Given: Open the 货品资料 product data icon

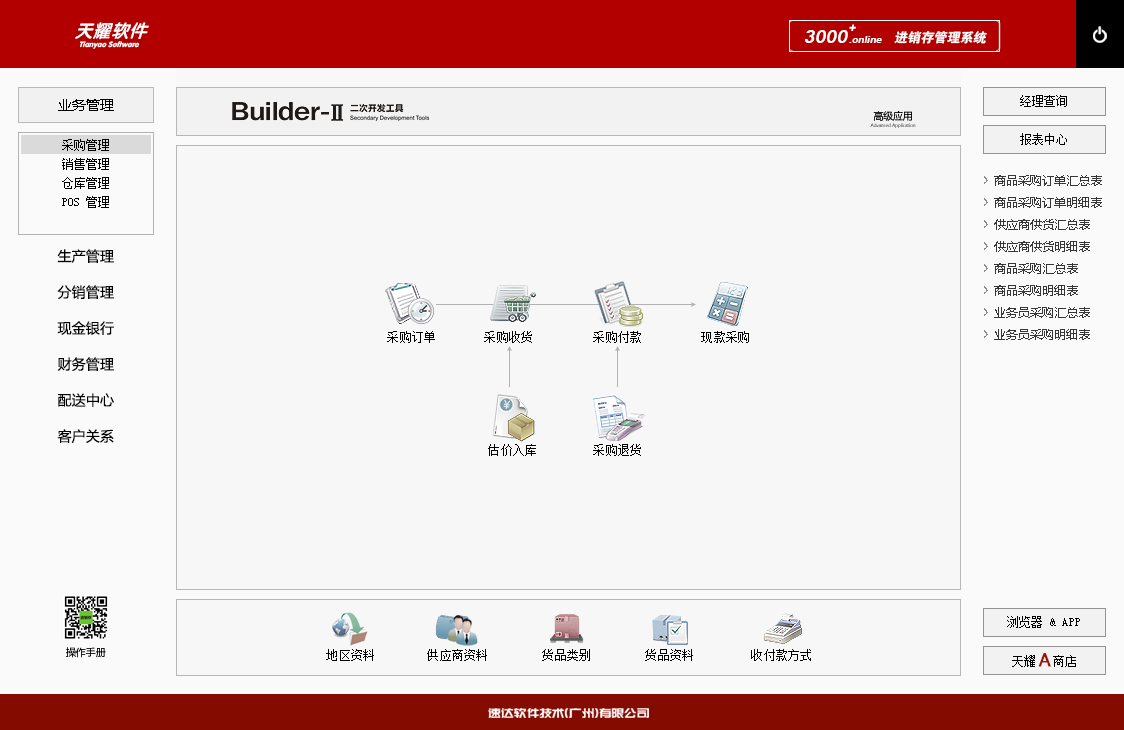Looking at the screenshot, I should click(x=669, y=628).
